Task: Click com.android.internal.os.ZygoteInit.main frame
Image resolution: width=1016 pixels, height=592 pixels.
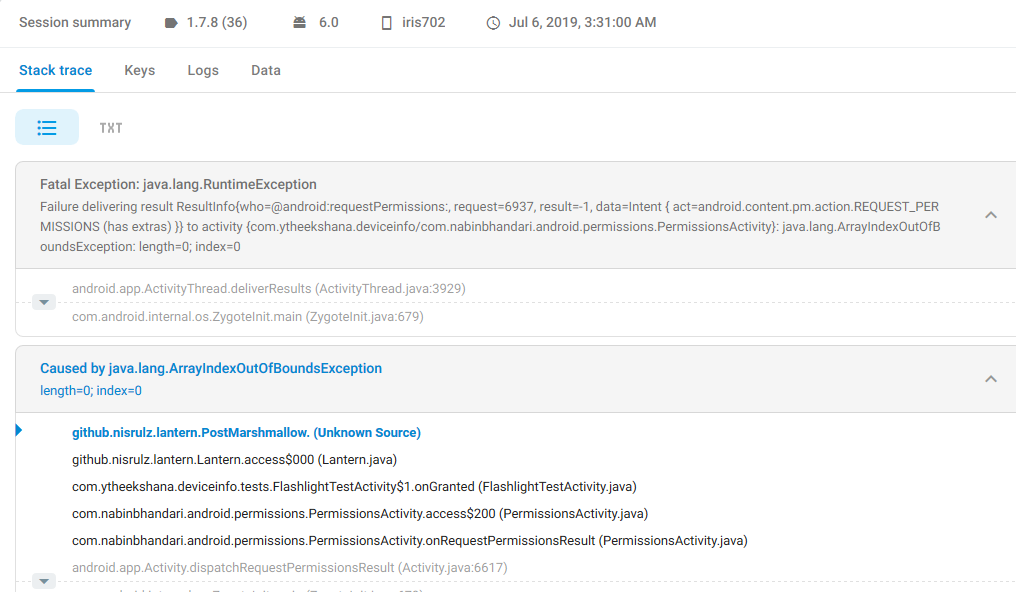Action: click(248, 317)
